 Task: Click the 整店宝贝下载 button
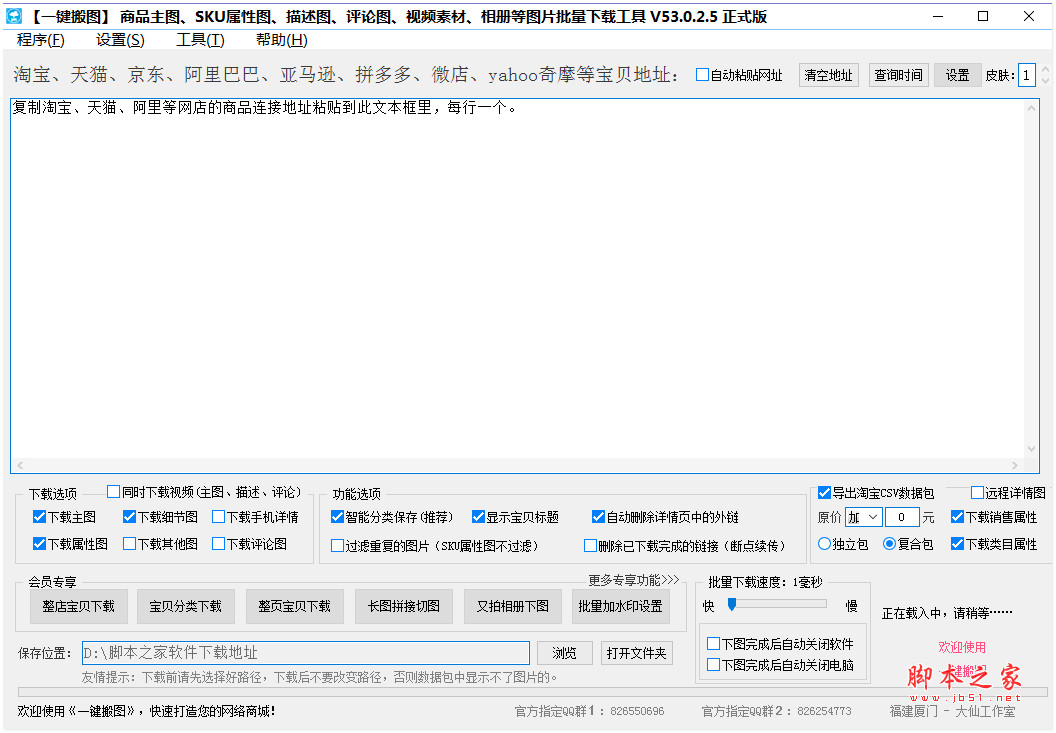pyautogui.click(x=79, y=606)
